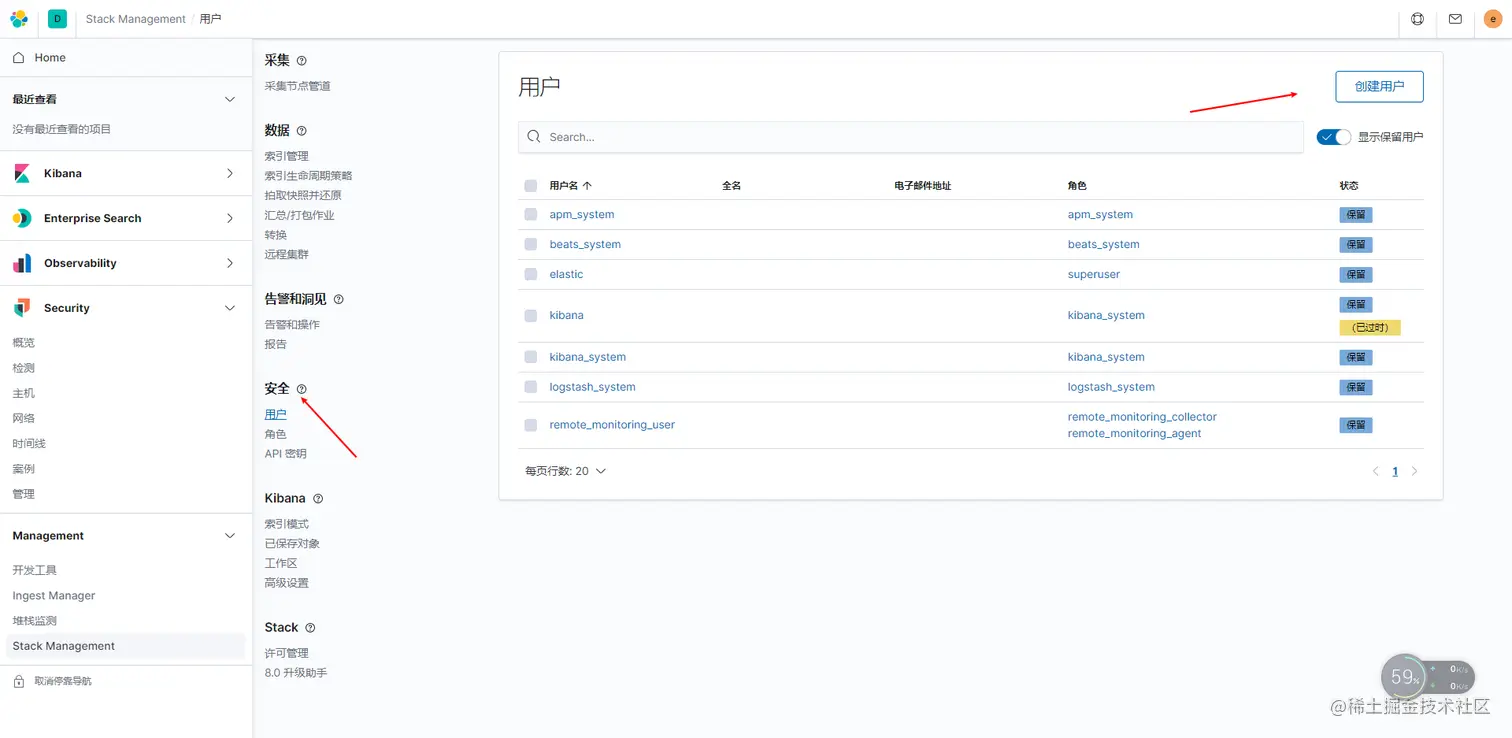Click the Security logo icon

(x=22, y=308)
